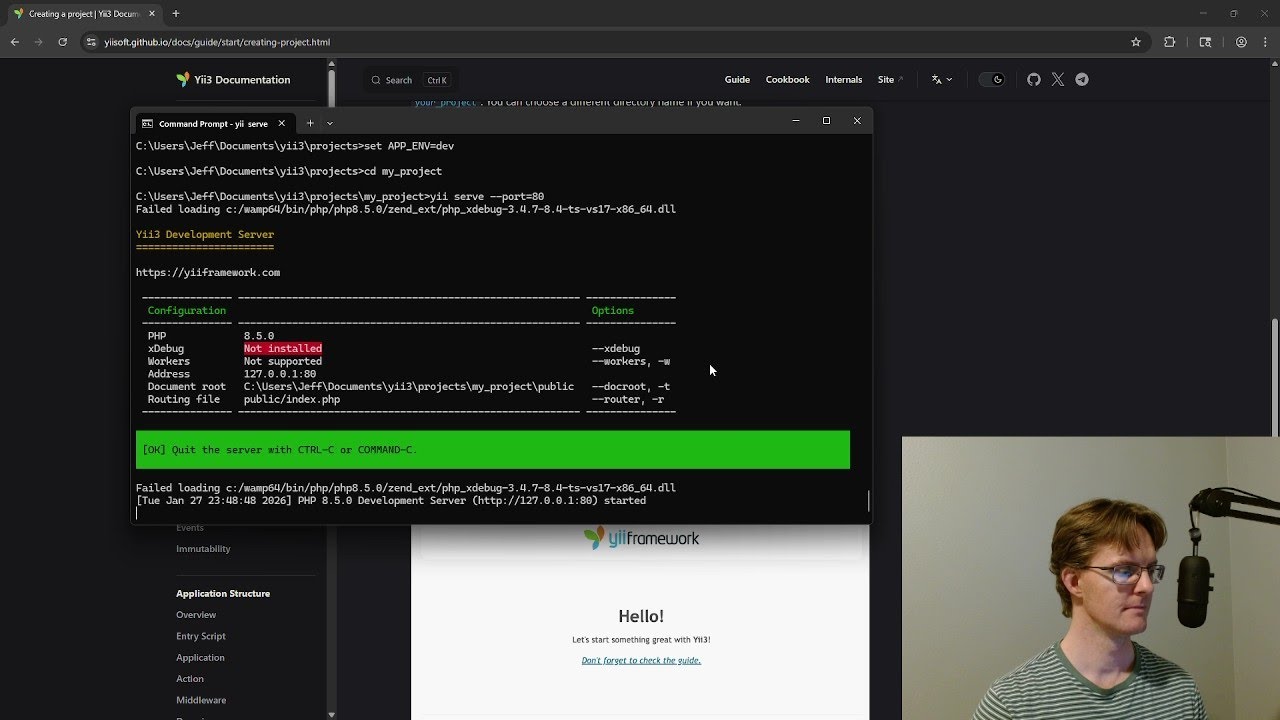Open the Guide menu item
The image size is (1280, 720).
pos(737,80)
